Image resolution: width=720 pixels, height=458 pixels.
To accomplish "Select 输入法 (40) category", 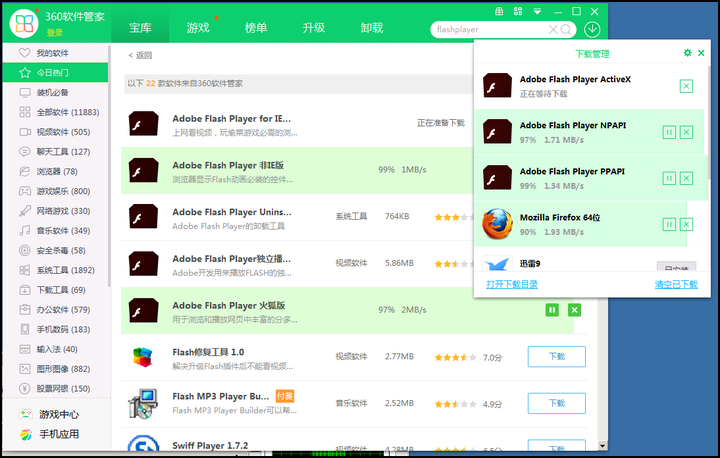I will pyautogui.click(x=56, y=349).
